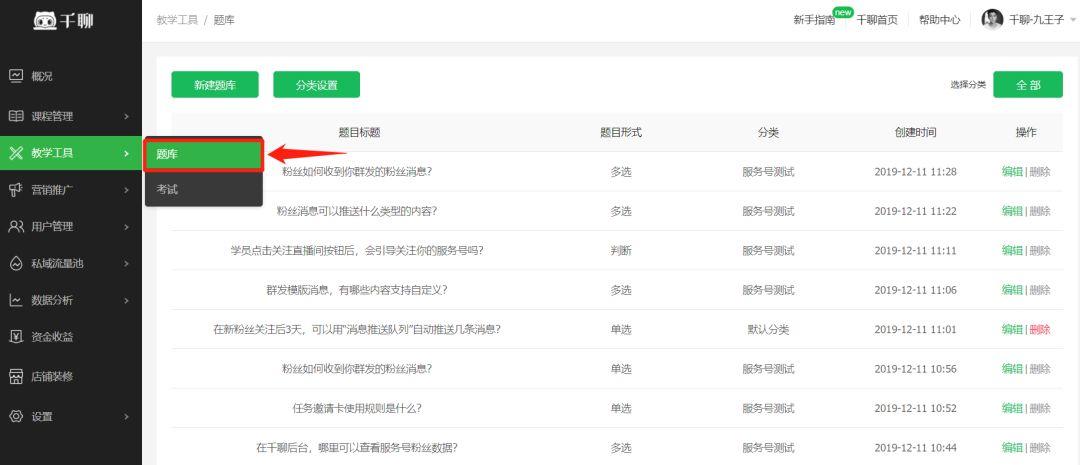Click the 分类设置 button

click(316, 85)
